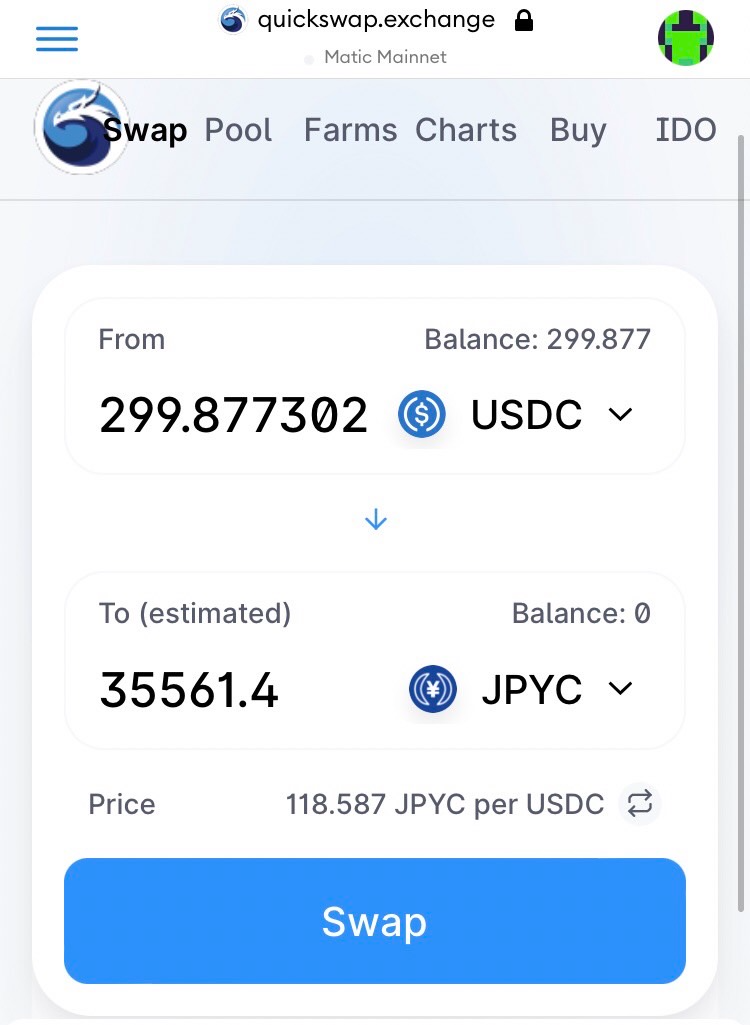Expand the JPYC token dropdown chevron
The width and height of the screenshot is (750, 1025).
pyautogui.click(x=620, y=688)
